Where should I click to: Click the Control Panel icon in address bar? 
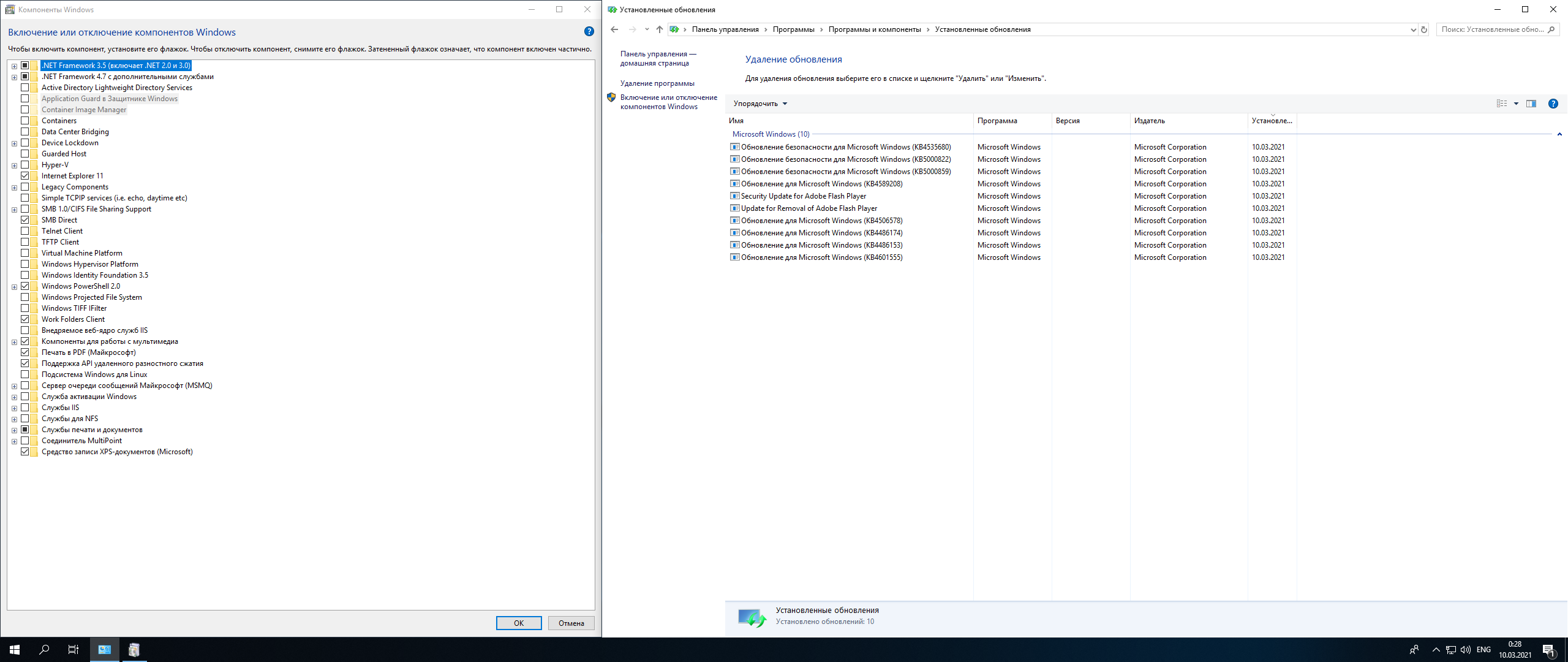coord(674,29)
